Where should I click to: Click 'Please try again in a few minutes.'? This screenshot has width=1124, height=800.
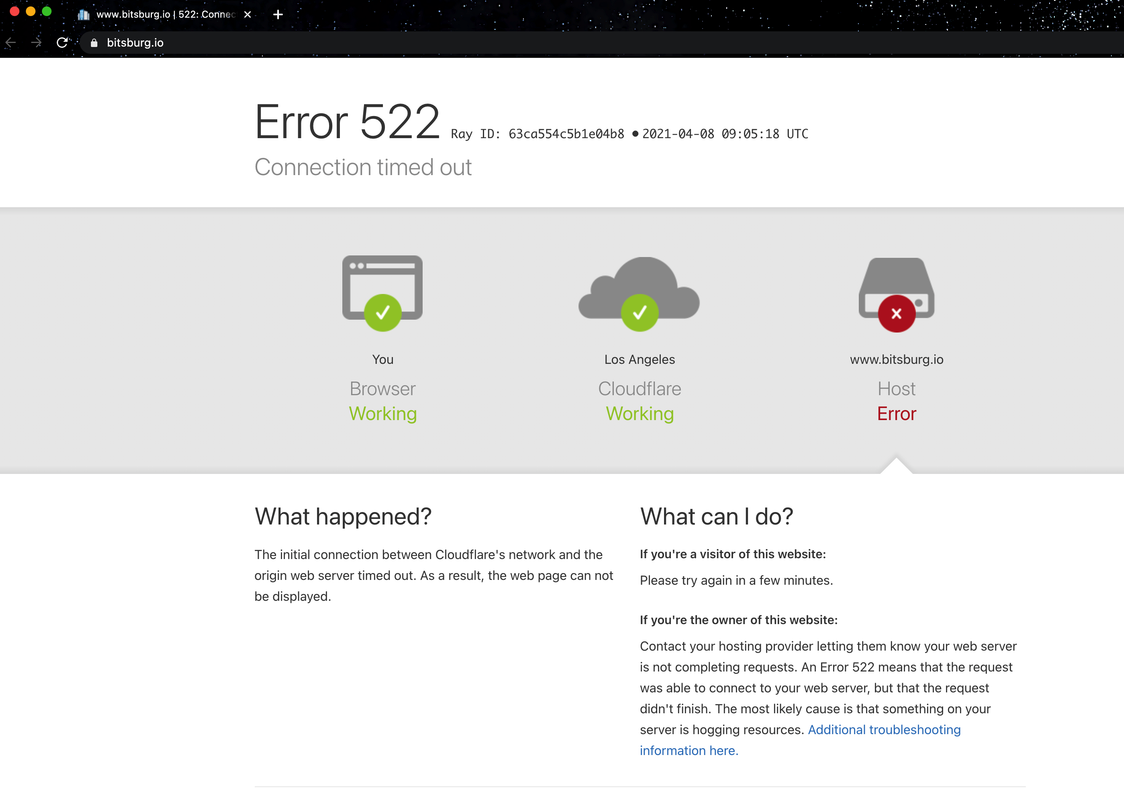[736, 581]
